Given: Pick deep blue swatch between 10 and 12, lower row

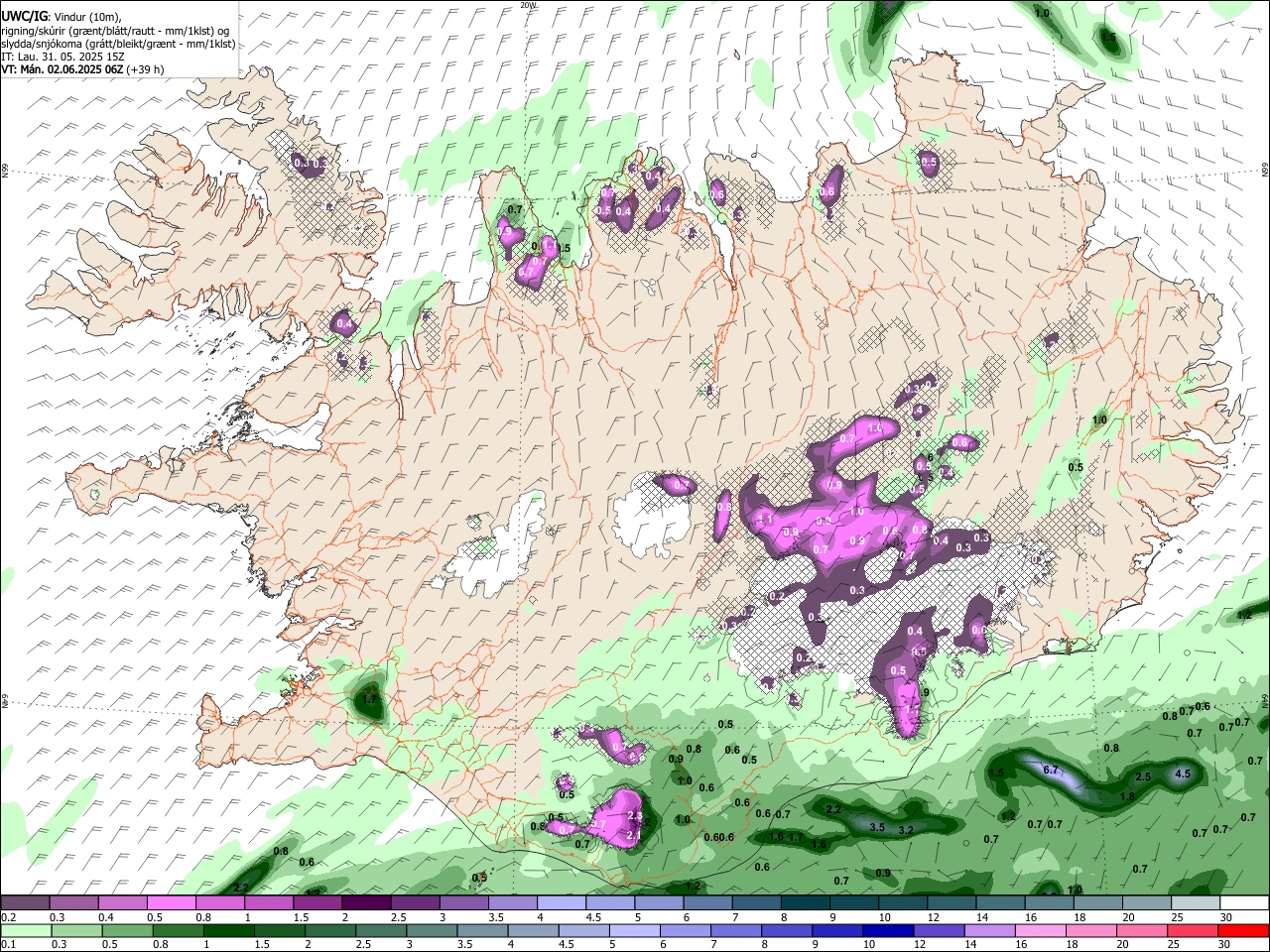Looking at the screenshot, I should click(x=887, y=931).
